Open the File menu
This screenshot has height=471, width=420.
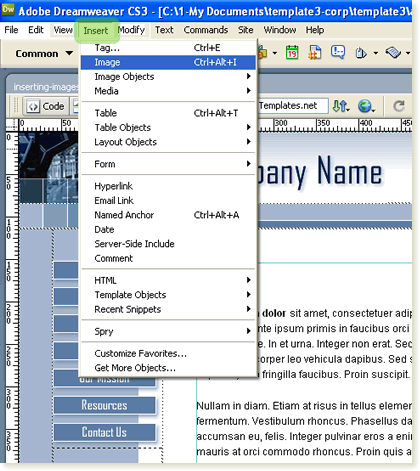11,30
